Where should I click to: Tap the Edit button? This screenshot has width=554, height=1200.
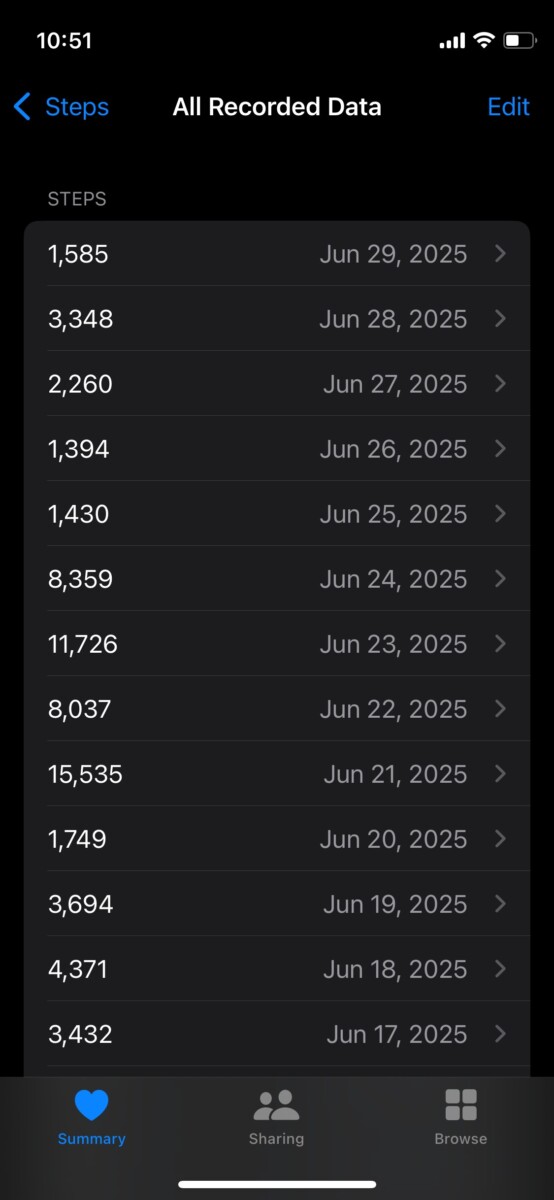pyautogui.click(x=508, y=107)
